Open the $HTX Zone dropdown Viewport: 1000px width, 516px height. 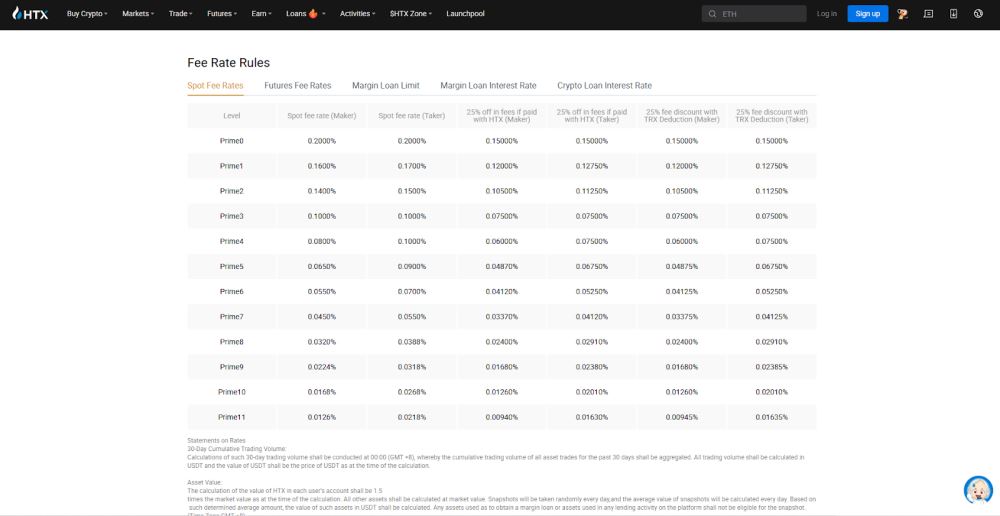tap(411, 13)
